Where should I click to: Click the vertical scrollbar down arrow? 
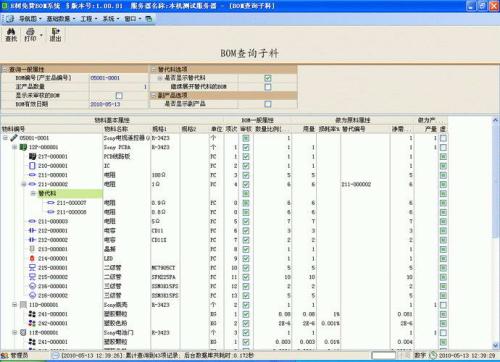pos(495,346)
